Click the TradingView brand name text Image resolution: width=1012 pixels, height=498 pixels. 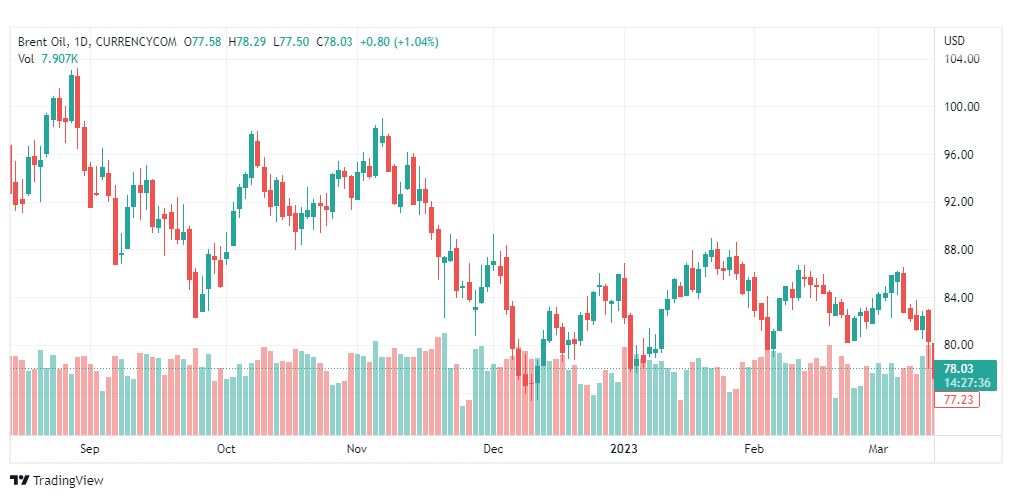point(68,481)
